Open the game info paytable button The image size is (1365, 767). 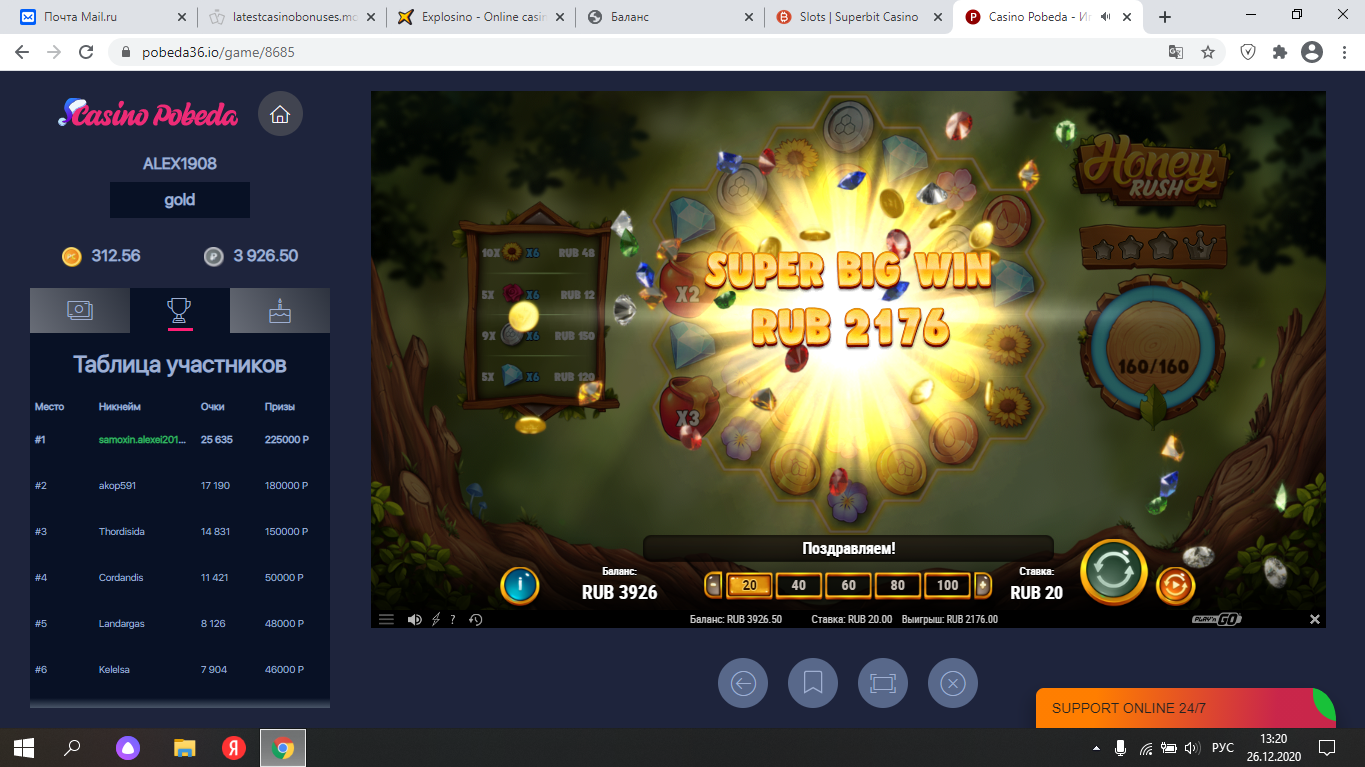519,585
